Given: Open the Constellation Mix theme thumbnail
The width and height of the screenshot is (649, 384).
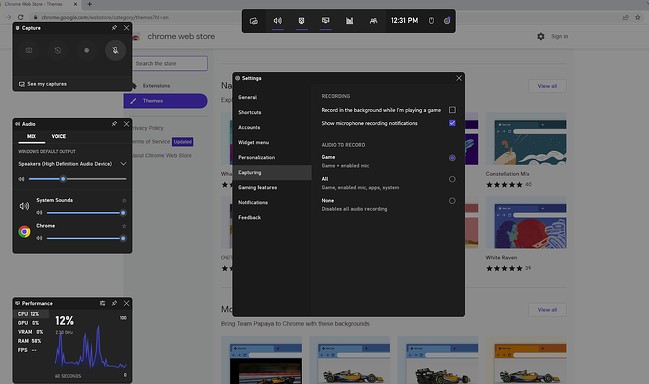Looking at the screenshot, I should (x=526, y=139).
